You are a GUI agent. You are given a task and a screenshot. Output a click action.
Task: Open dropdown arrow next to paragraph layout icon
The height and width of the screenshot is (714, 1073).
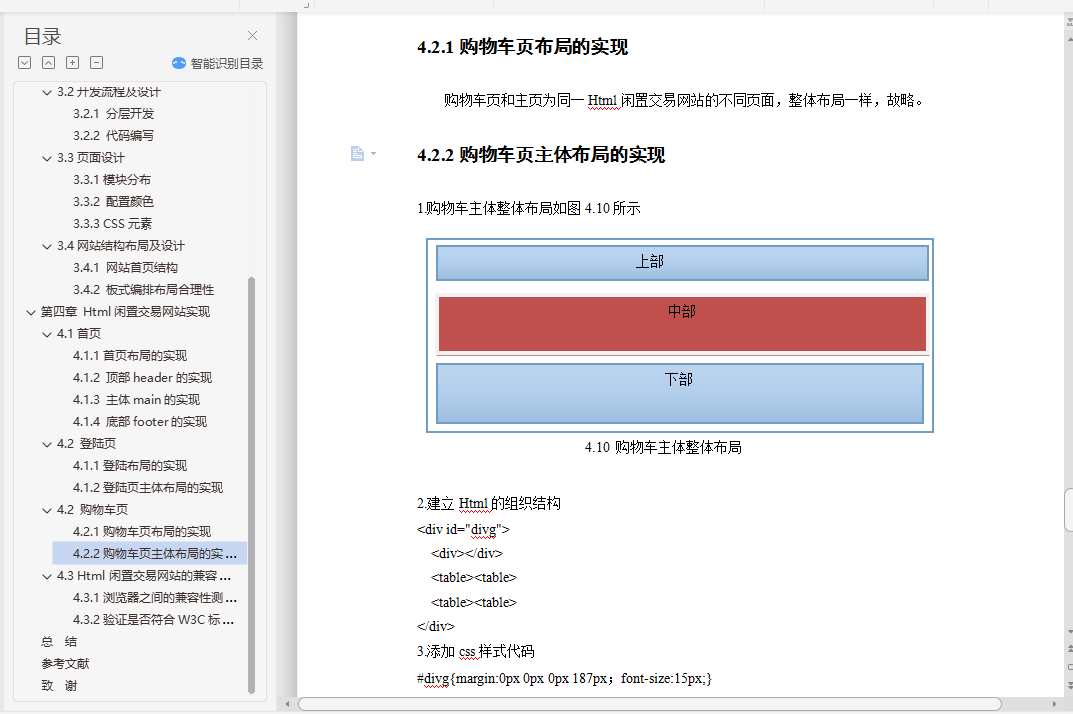tap(374, 153)
